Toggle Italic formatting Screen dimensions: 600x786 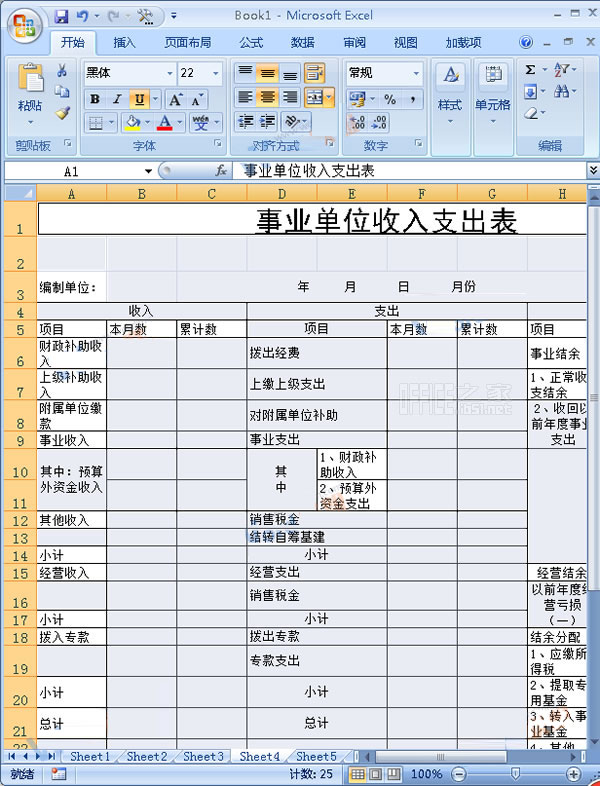click(116, 99)
